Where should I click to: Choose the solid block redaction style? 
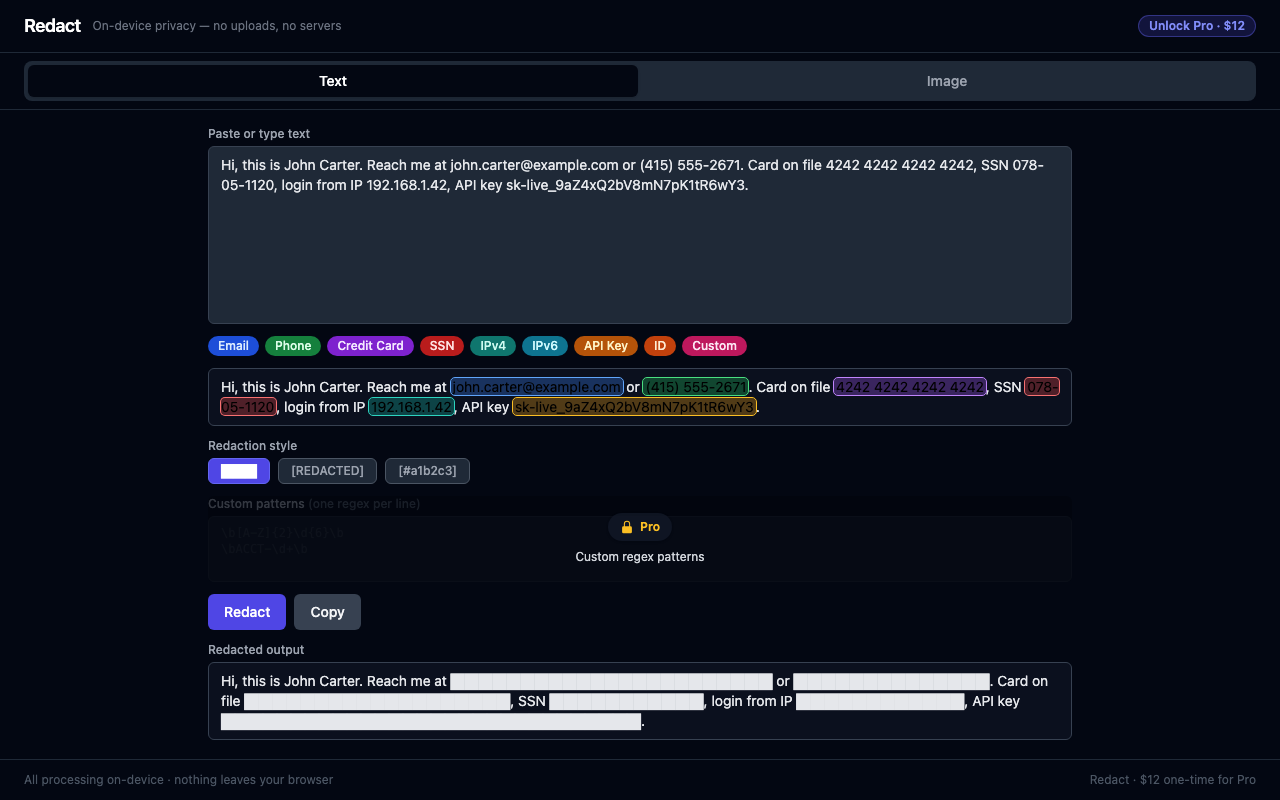coord(239,471)
